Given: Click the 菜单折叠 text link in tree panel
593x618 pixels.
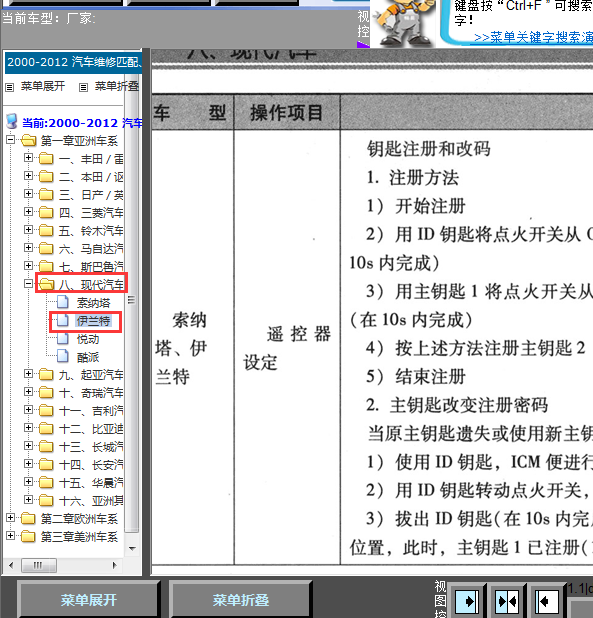Looking at the screenshot, I should pyautogui.click(x=117, y=86).
